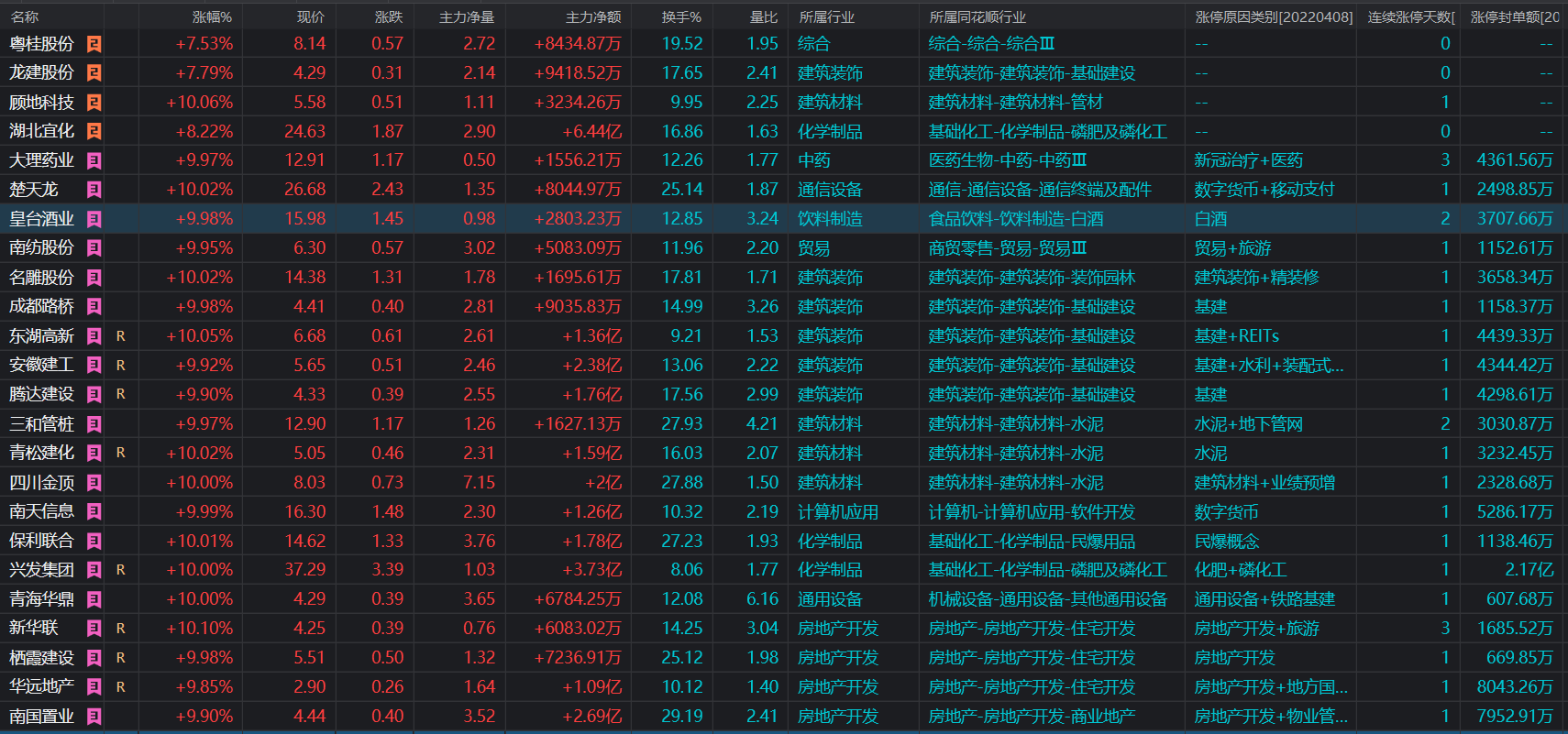
Task: Sort by the 涨跌 column header
Action: coord(389,17)
